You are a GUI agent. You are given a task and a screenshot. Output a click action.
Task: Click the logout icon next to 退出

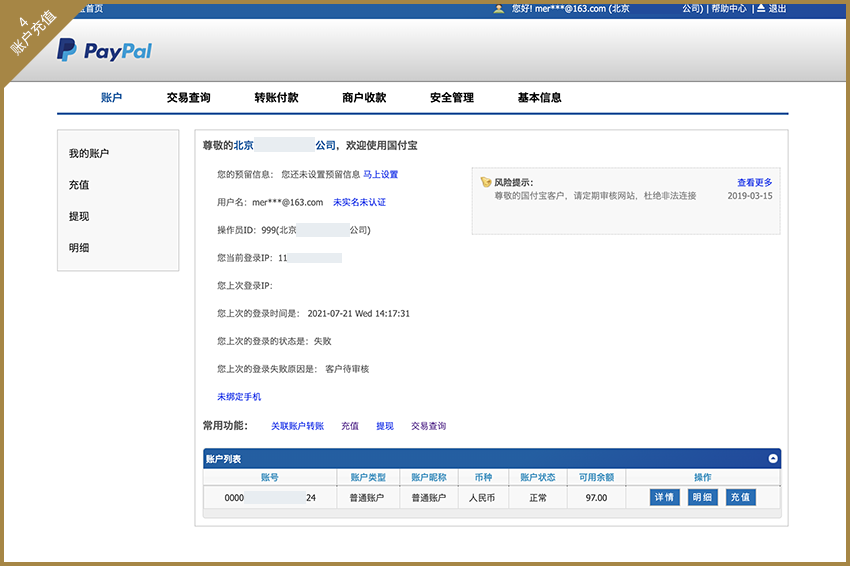(761, 8)
